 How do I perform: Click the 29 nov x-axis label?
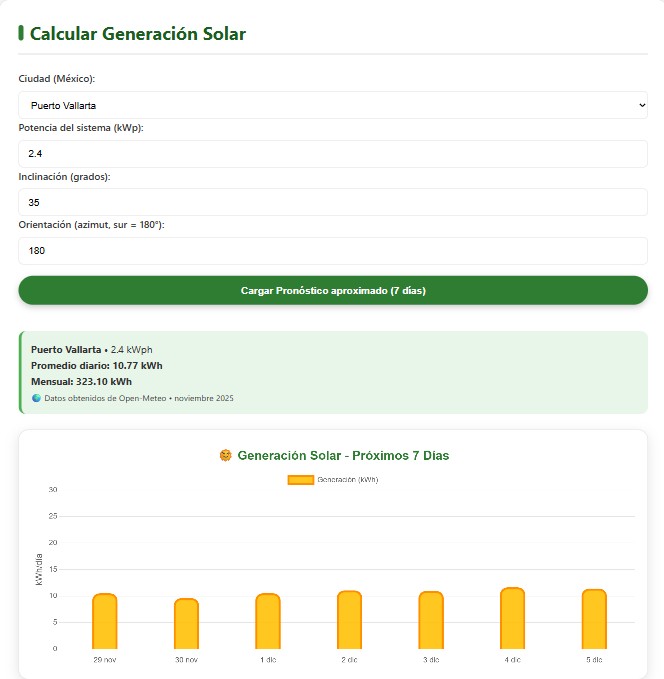104,660
